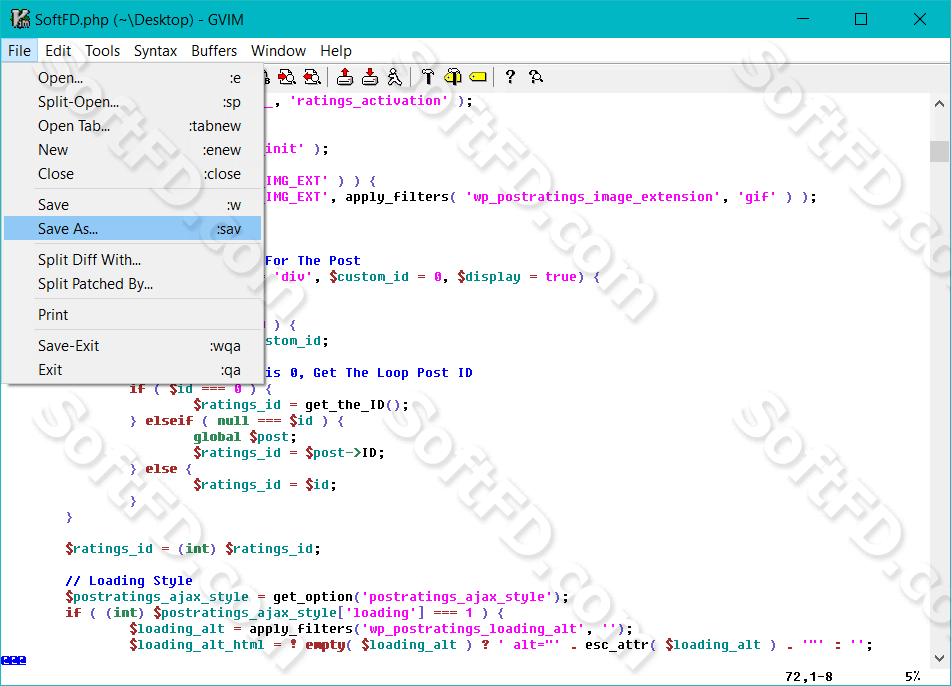Image resolution: width=951 pixels, height=686 pixels.
Task: Choose Split Diff With... entry
Action: [133, 260]
